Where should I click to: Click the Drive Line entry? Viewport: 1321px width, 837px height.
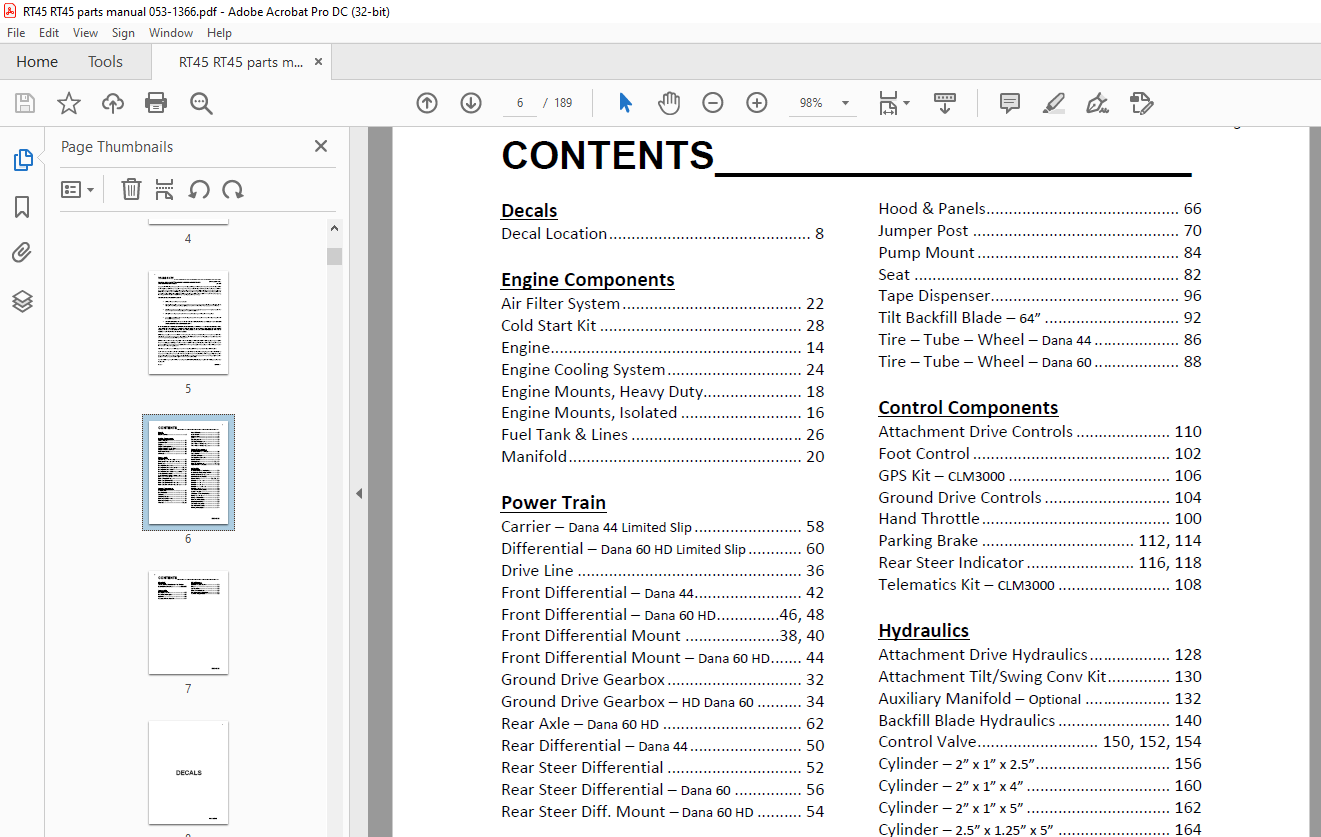pyautogui.click(x=662, y=571)
